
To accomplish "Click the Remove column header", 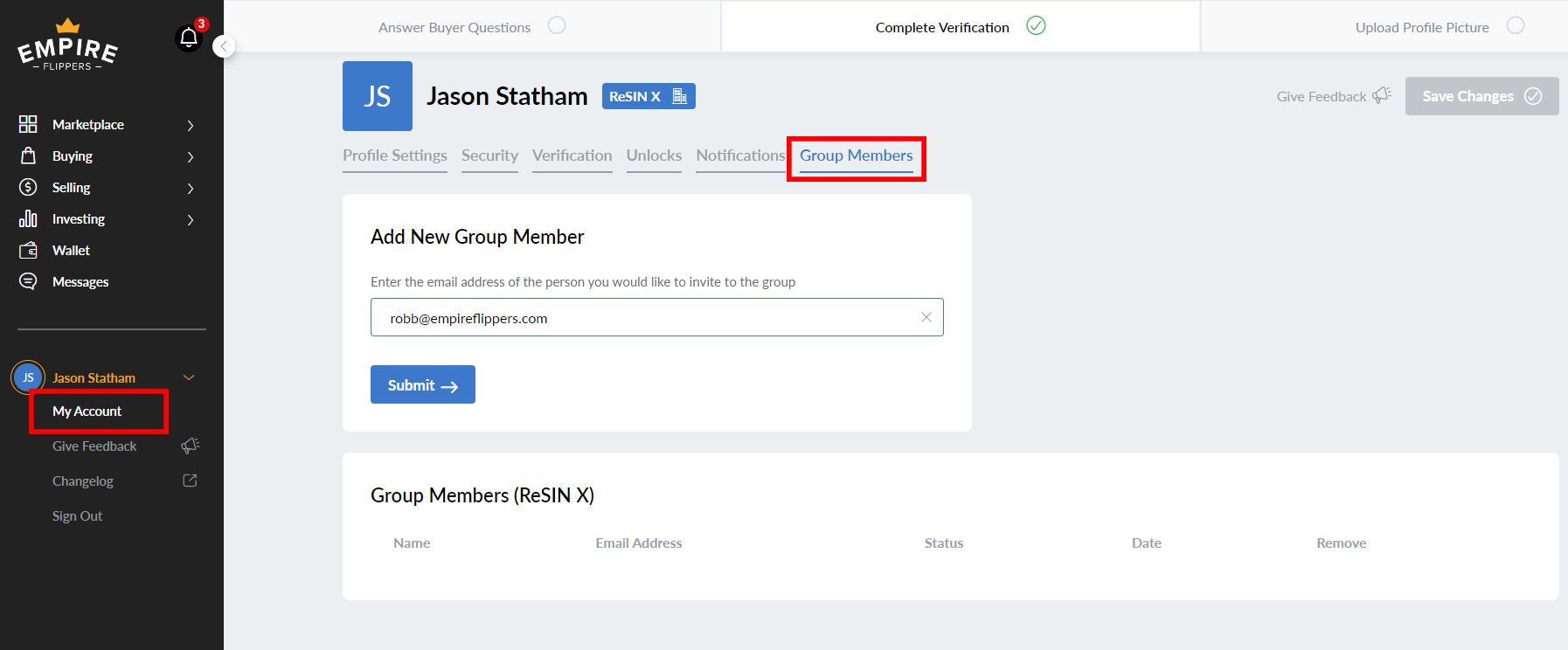I will click(x=1342, y=543).
